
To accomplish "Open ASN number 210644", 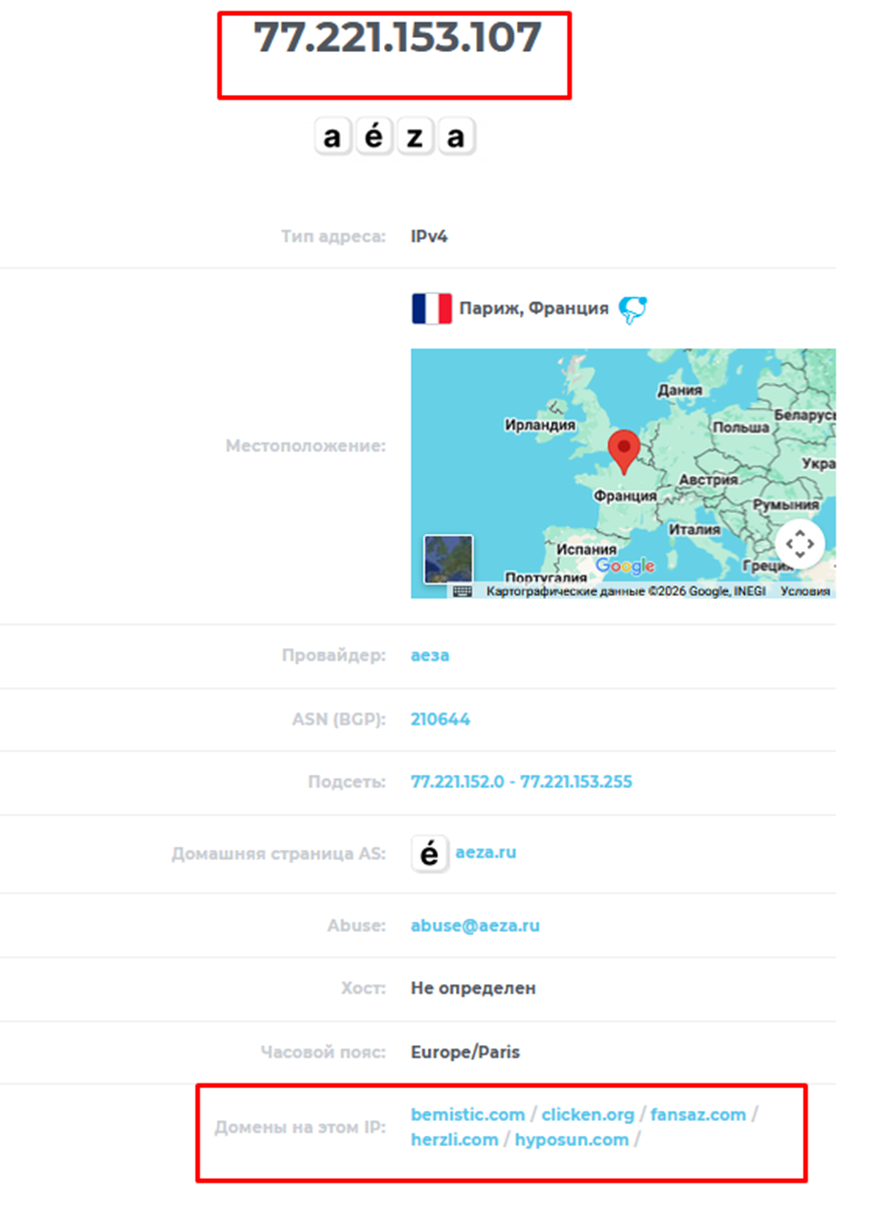I will [x=440, y=719].
